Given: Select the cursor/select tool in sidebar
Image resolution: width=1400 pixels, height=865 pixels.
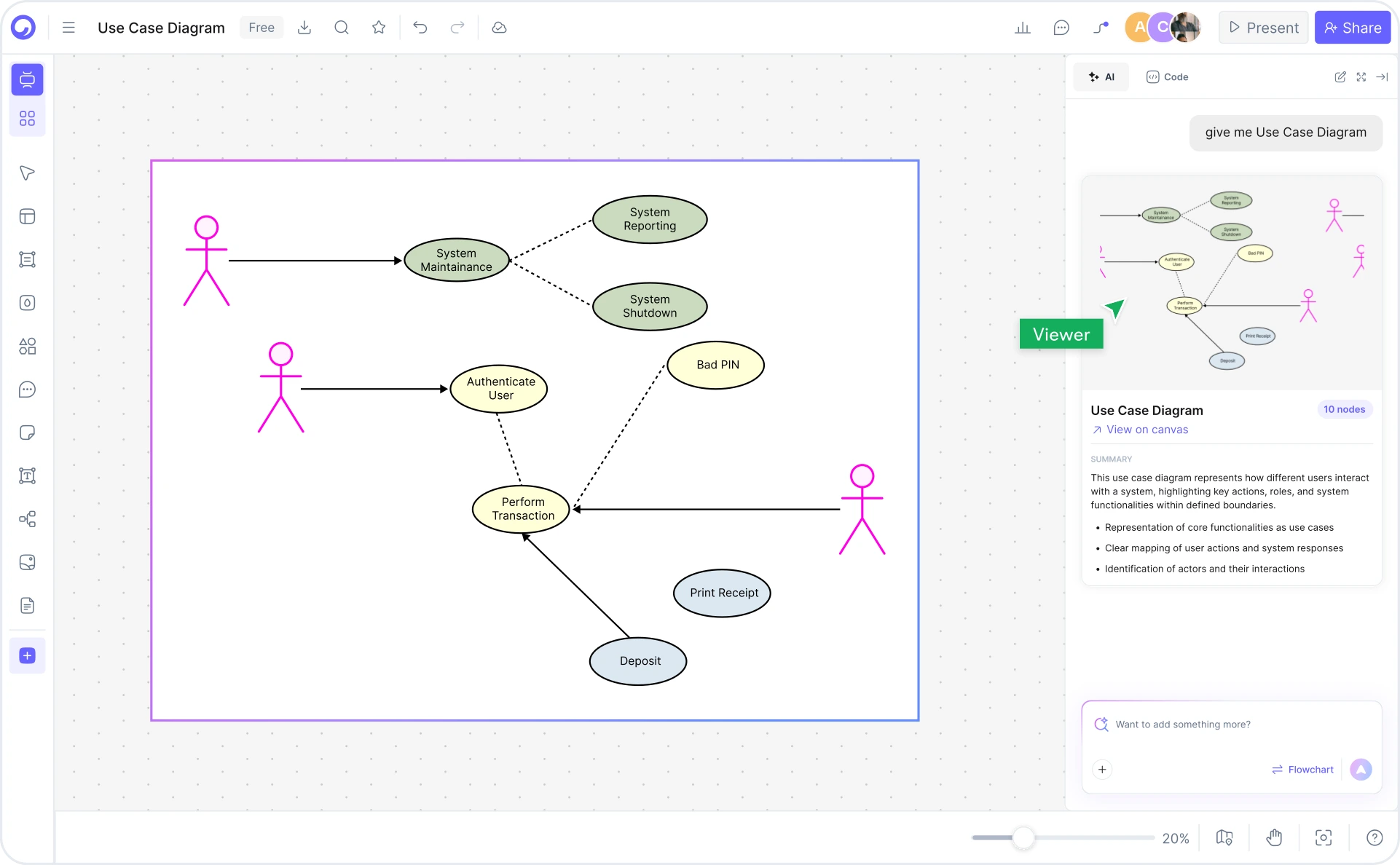Looking at the screenshot, I should (27, 173).
